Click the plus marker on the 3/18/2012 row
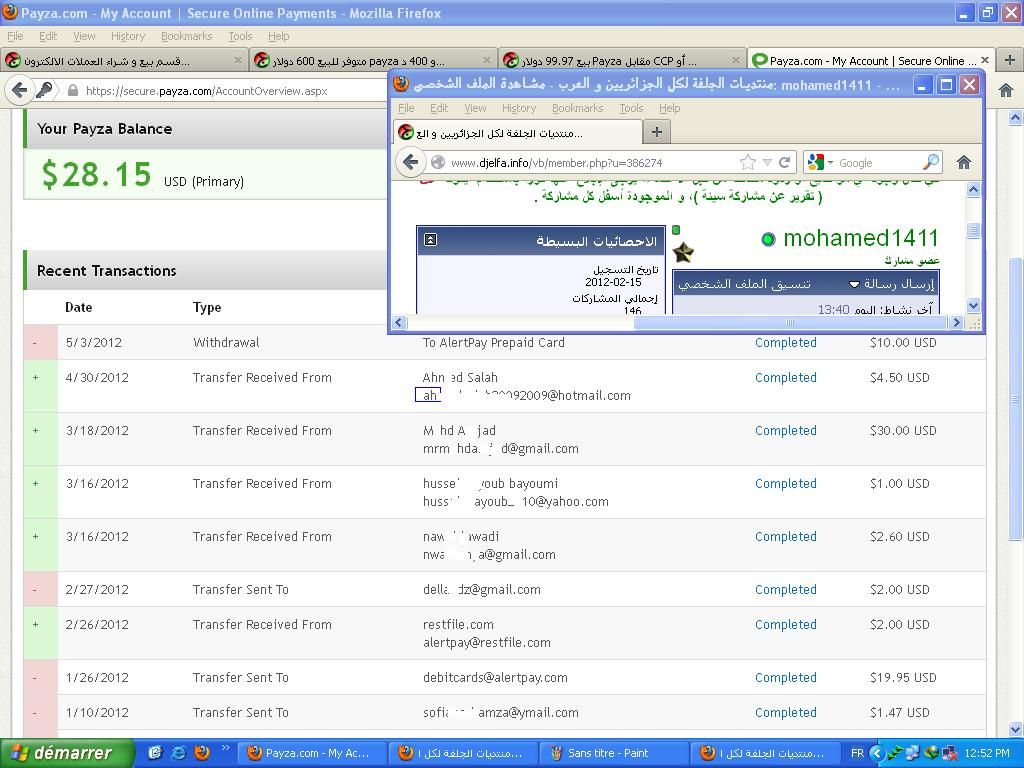 point(35,430)
